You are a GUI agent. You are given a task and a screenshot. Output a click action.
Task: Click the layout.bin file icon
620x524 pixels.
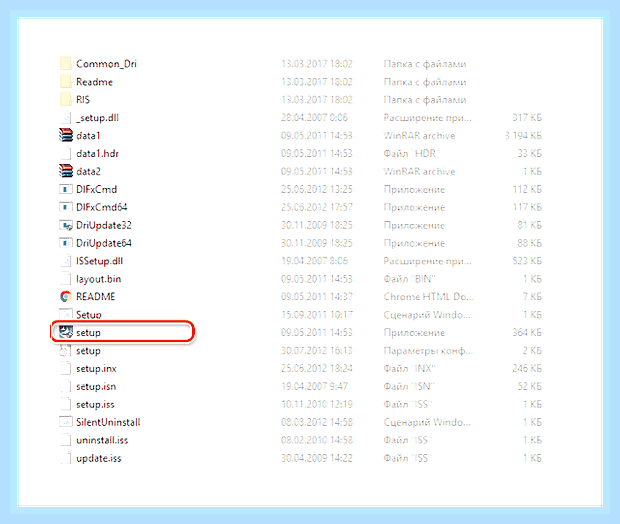66,279
